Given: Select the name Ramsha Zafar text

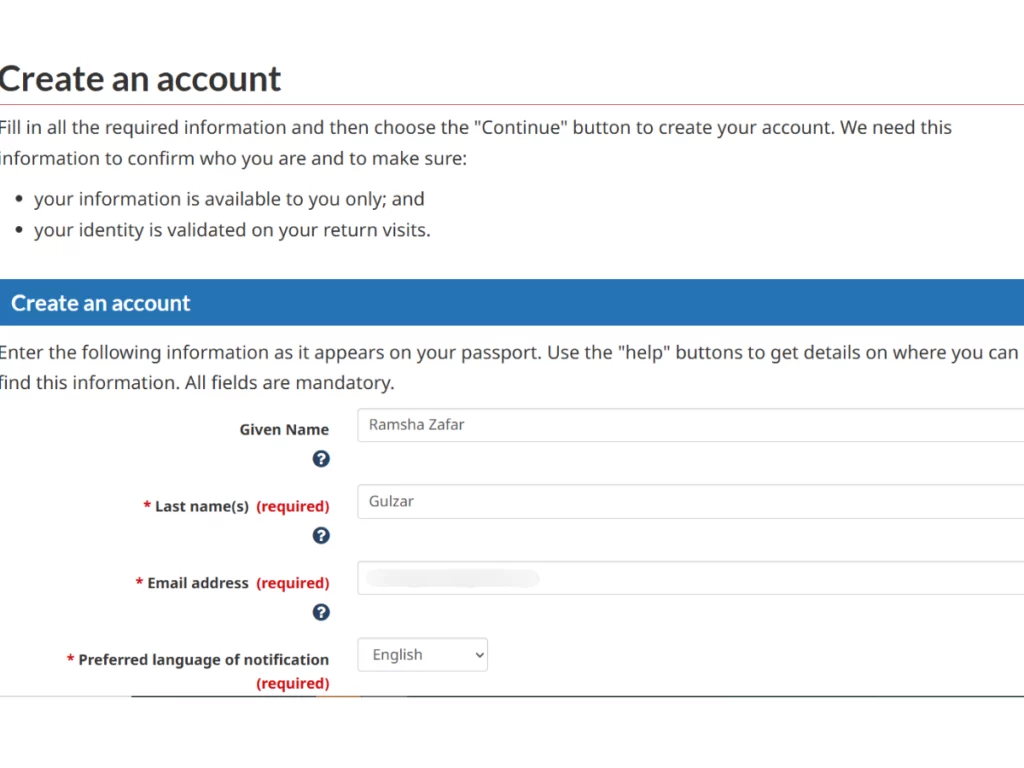Looking at the screenshot, I should pos(416,424).
